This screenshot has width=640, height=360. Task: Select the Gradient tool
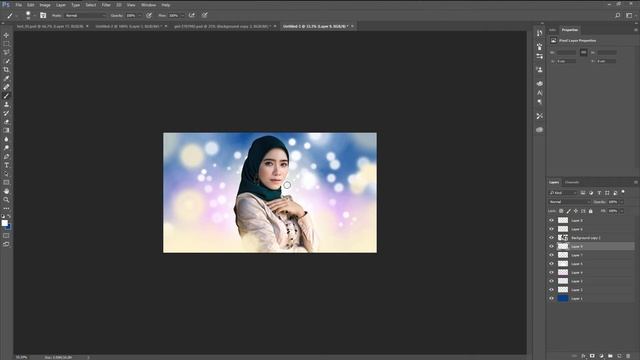[x=6, y=130]
